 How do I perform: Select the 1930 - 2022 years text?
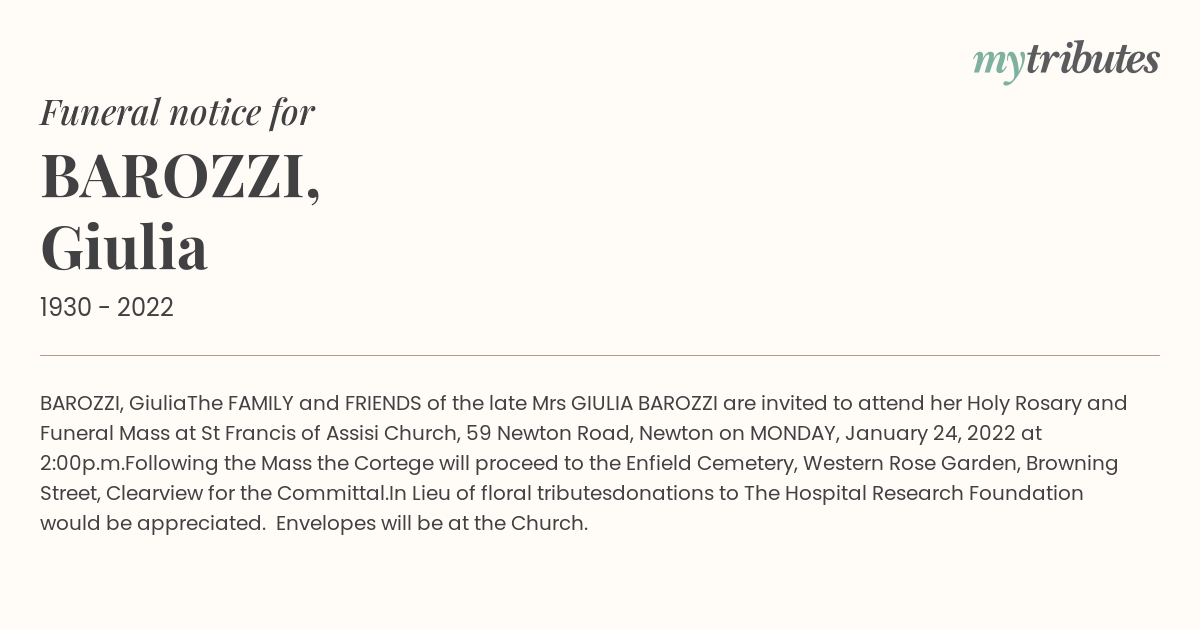coord(107,308)
